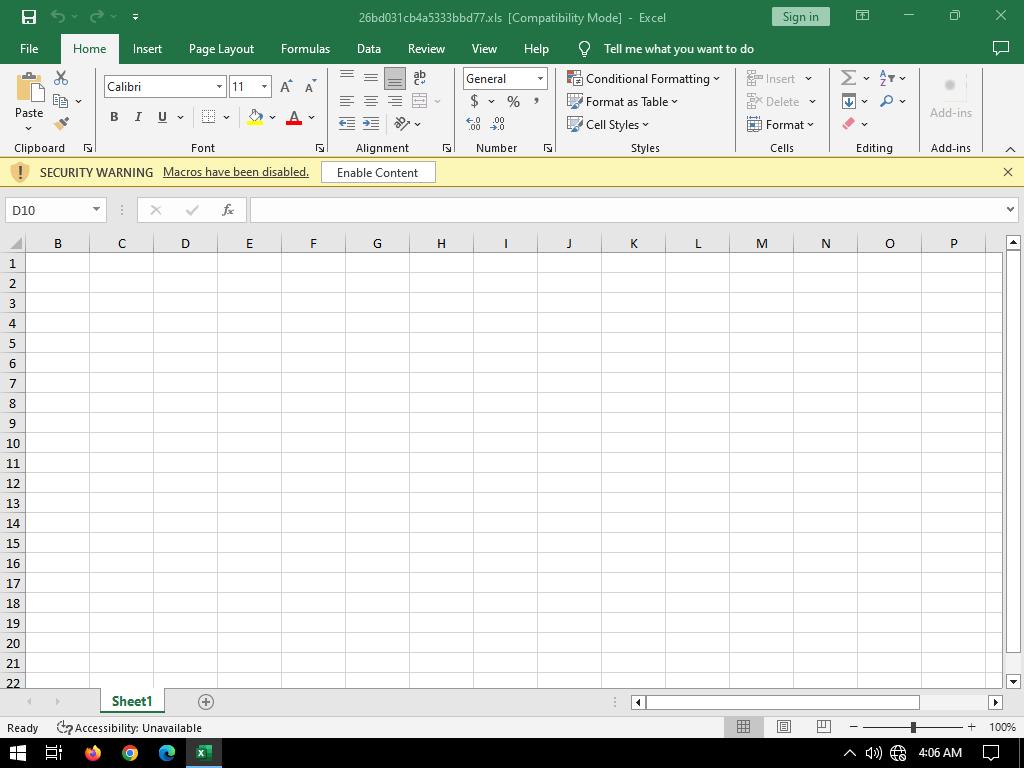Click the Insert Function fx icon

click(x=228, y=210)
